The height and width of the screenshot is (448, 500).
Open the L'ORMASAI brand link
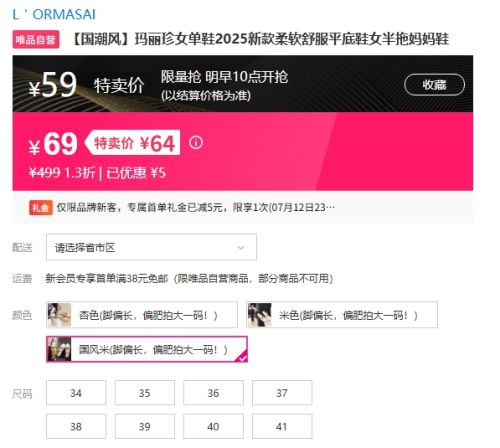point(54,15)
